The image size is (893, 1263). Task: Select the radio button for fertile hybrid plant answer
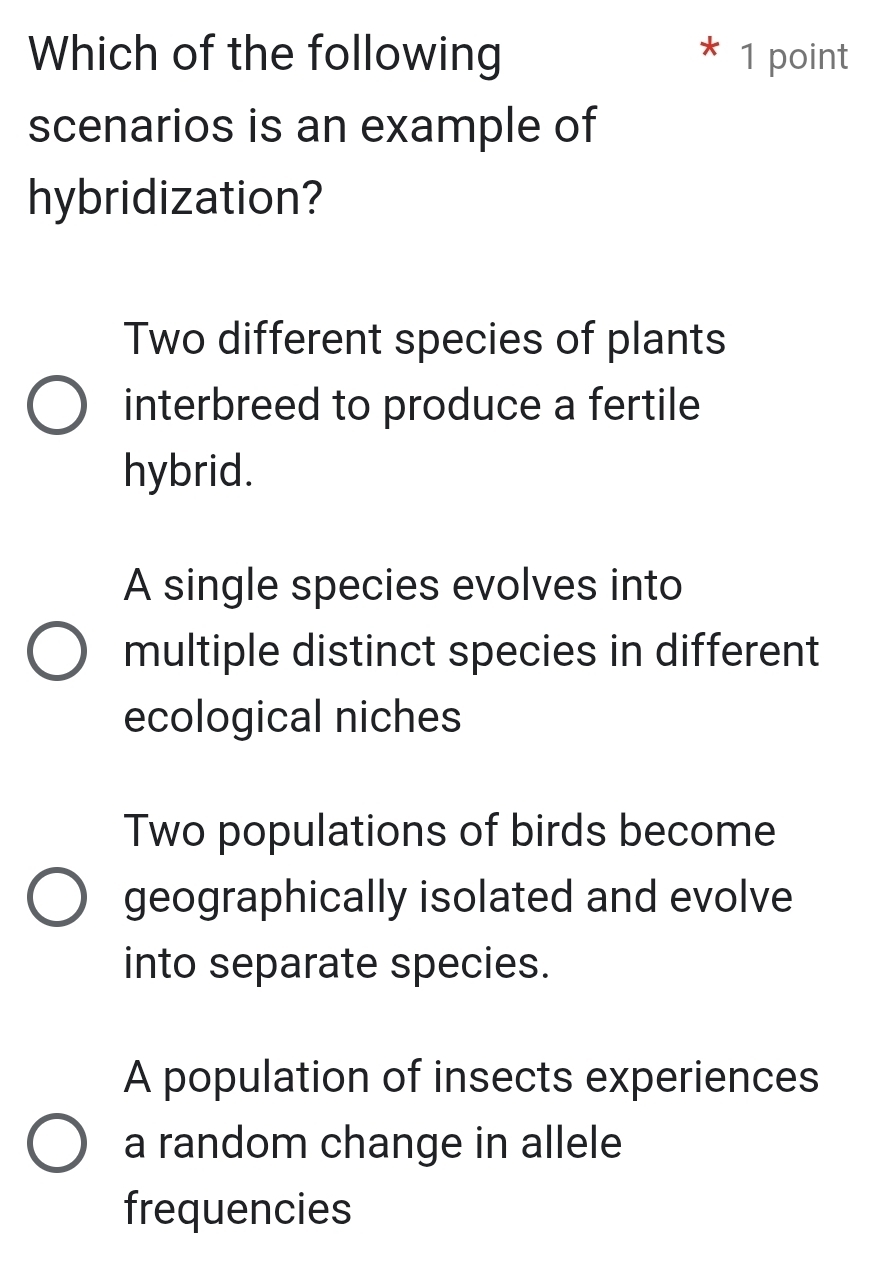tap(57, 405)
